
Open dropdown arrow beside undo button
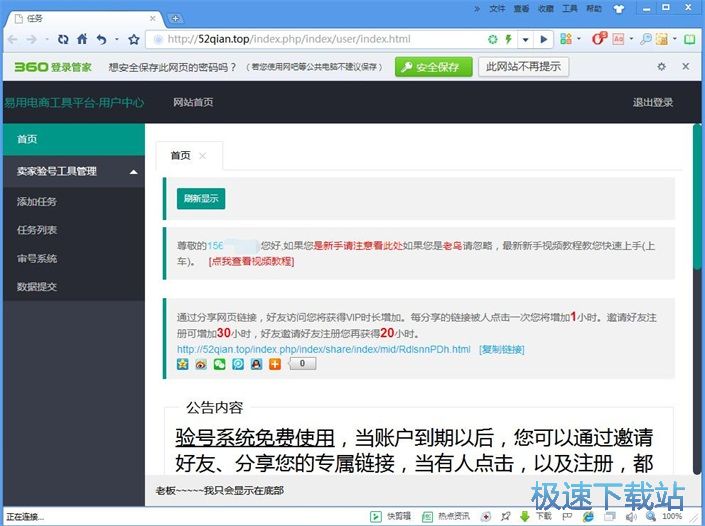click(x=116, y=40)
